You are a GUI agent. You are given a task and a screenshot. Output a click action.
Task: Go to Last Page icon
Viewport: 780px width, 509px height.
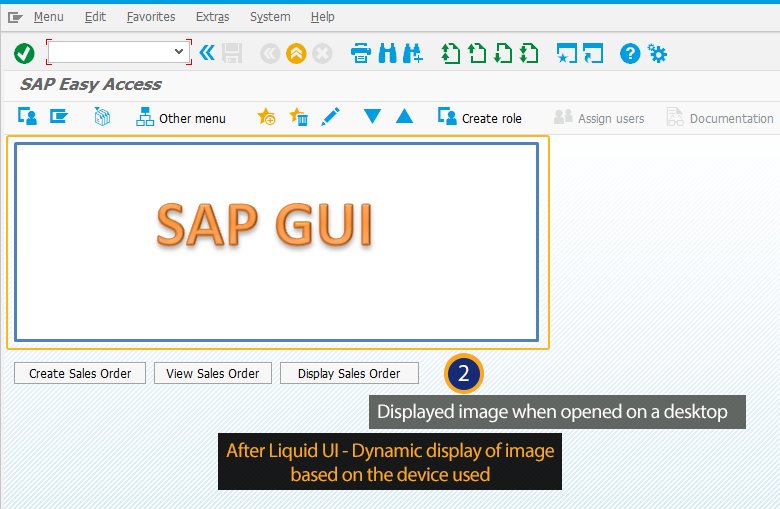coord(529,53)
